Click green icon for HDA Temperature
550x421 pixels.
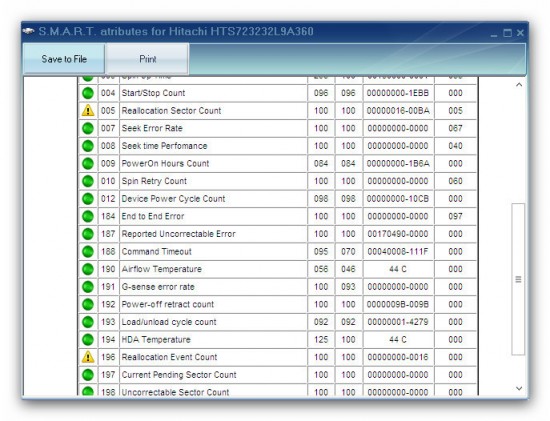click(88, 340)
